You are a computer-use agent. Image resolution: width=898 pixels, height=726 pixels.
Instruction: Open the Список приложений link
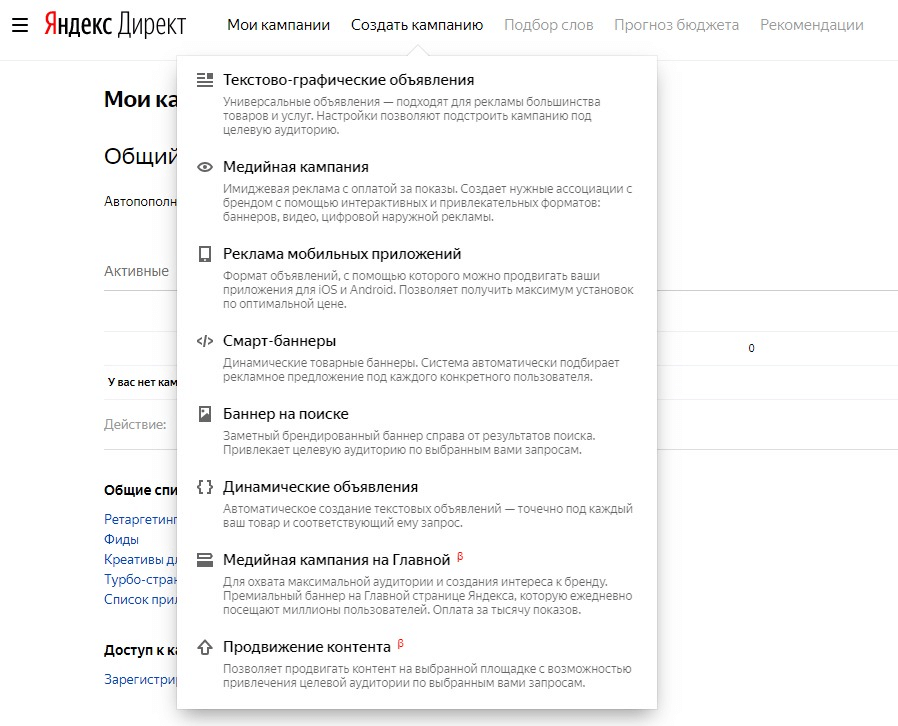[x=140, y=599]
